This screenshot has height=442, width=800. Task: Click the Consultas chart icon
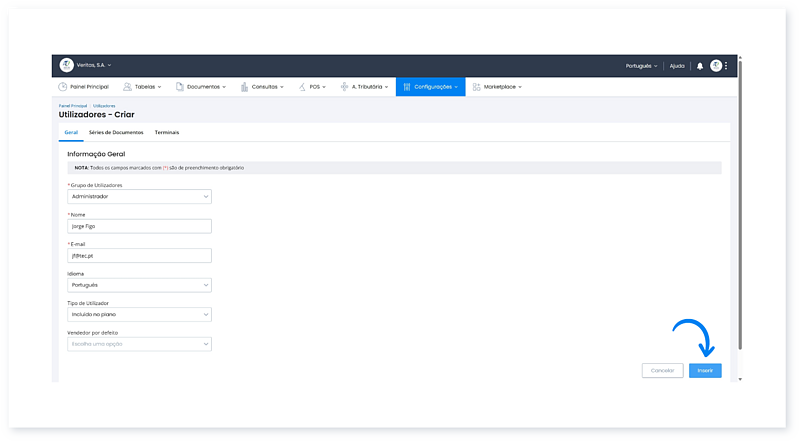[x=244, y=87]
